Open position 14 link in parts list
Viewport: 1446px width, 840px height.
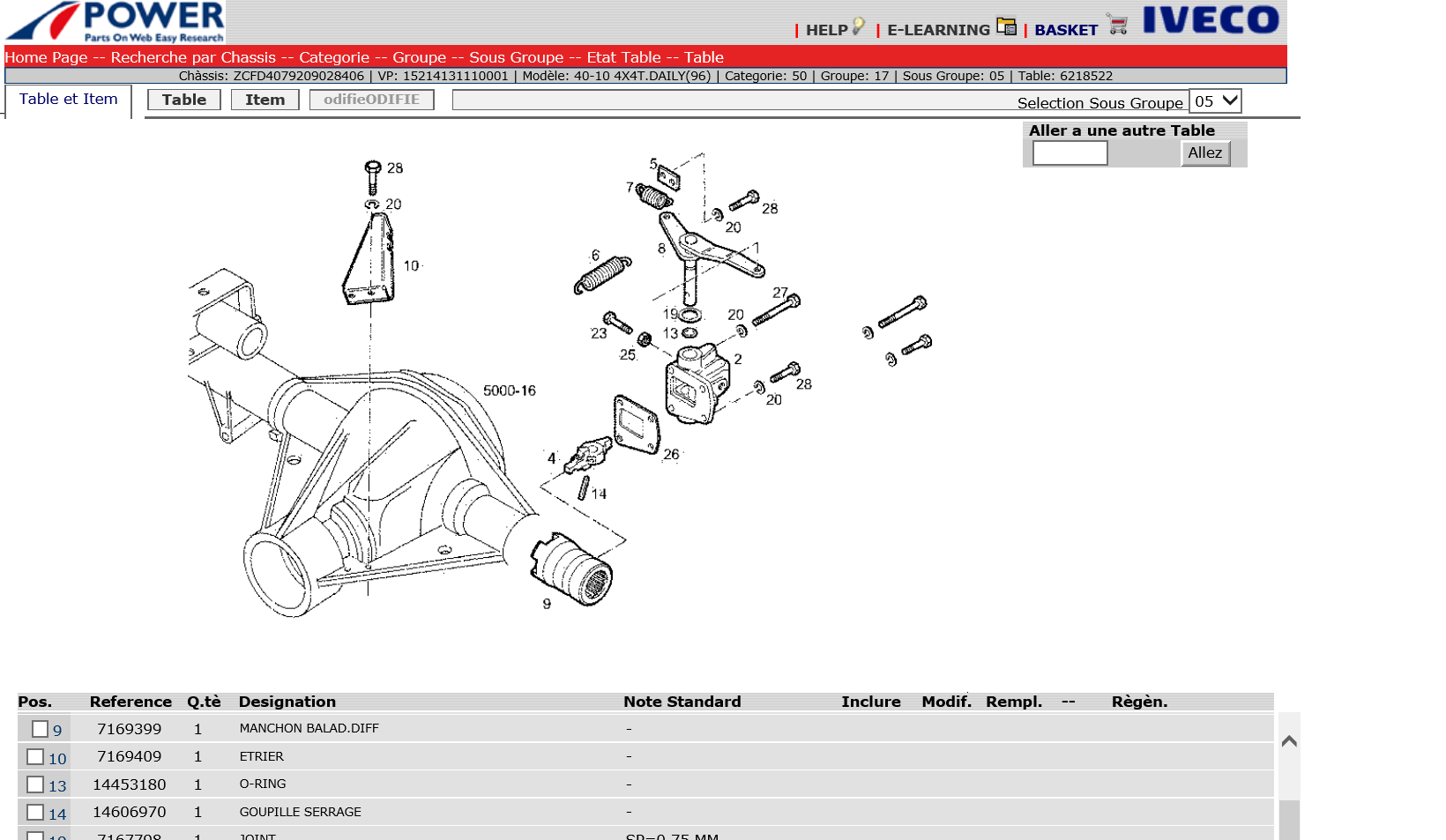[x=57, y=814]
